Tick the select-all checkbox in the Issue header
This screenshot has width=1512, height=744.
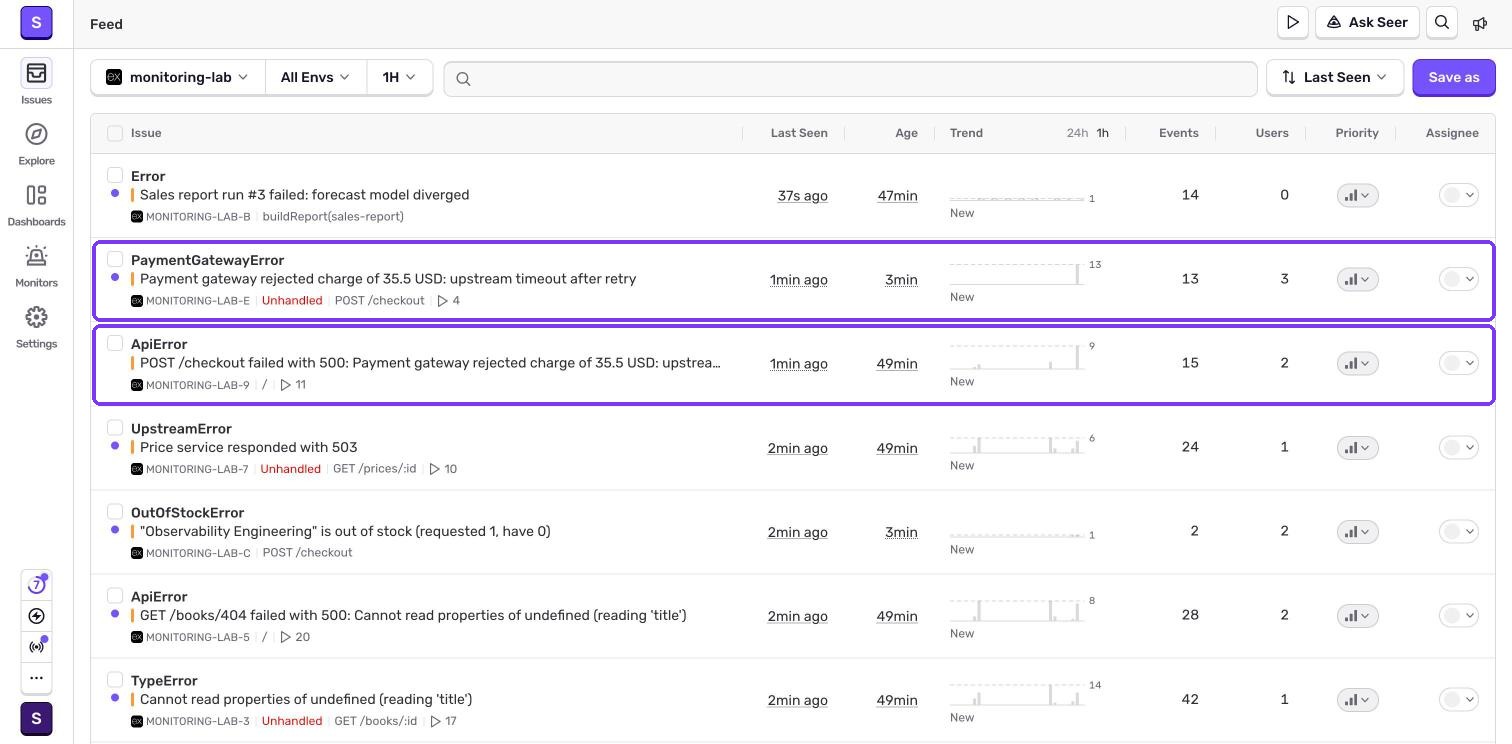115,133
